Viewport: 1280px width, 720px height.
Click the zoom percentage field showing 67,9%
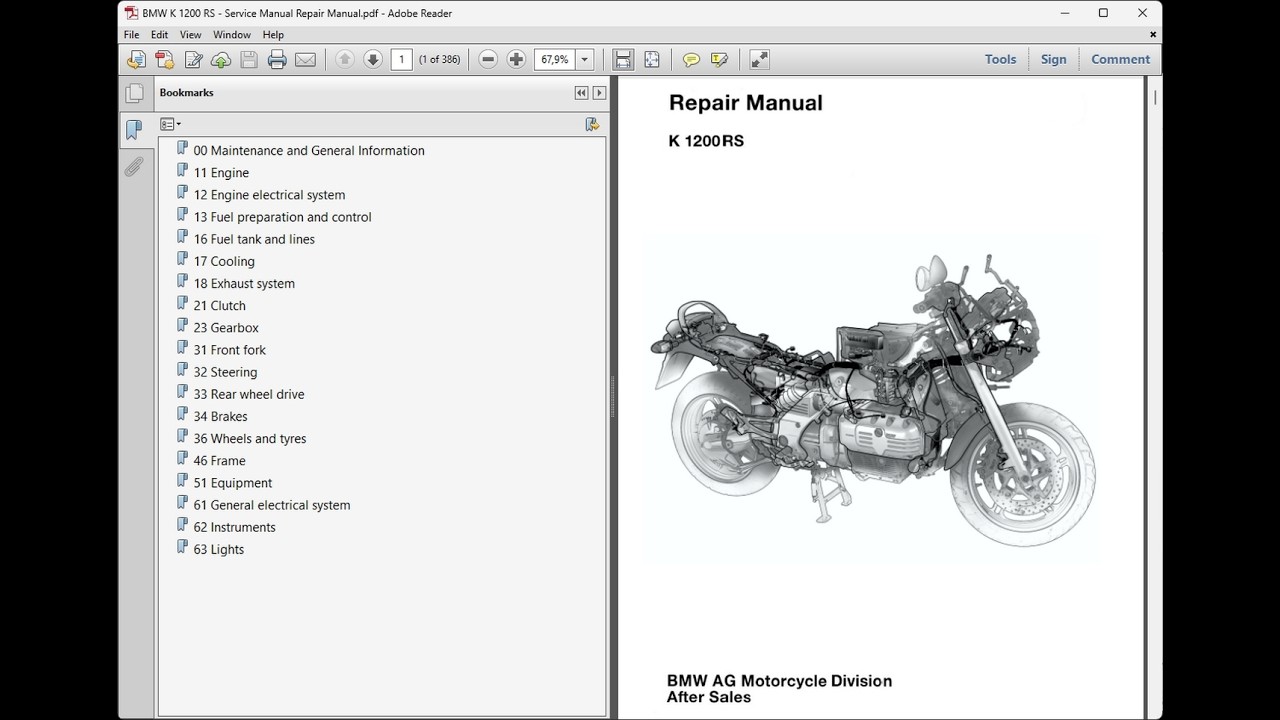555,60
